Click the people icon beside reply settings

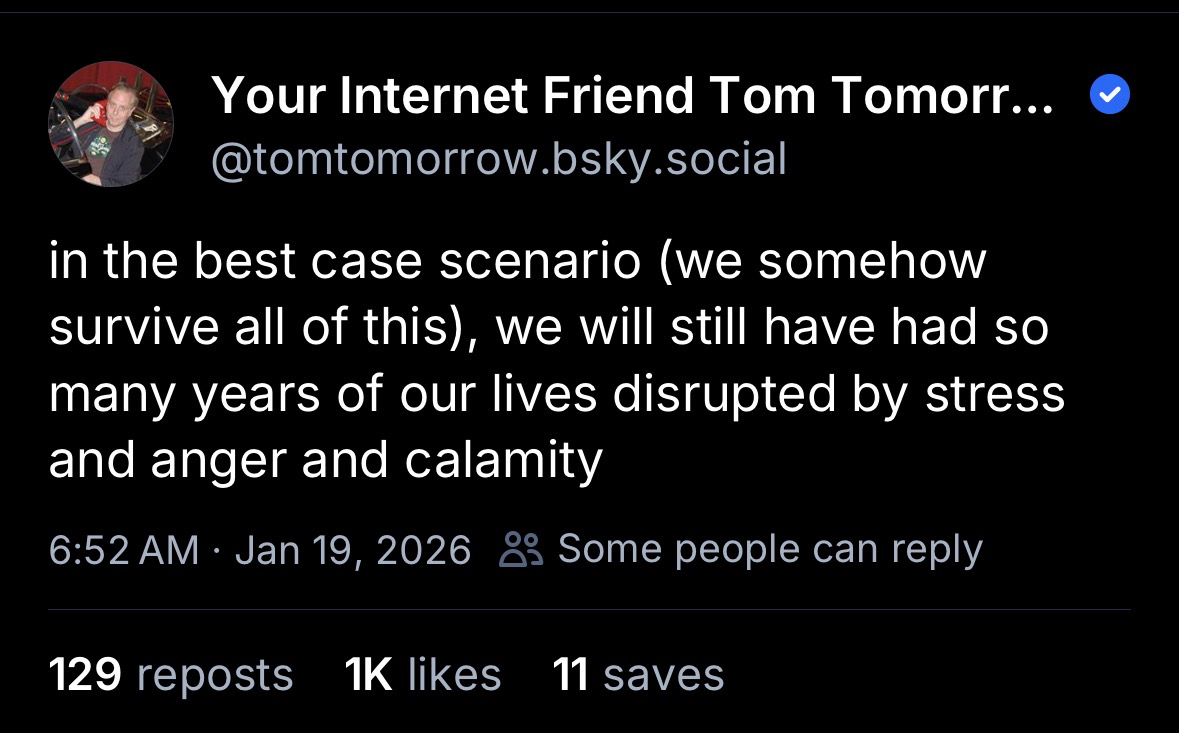point(521,549)
